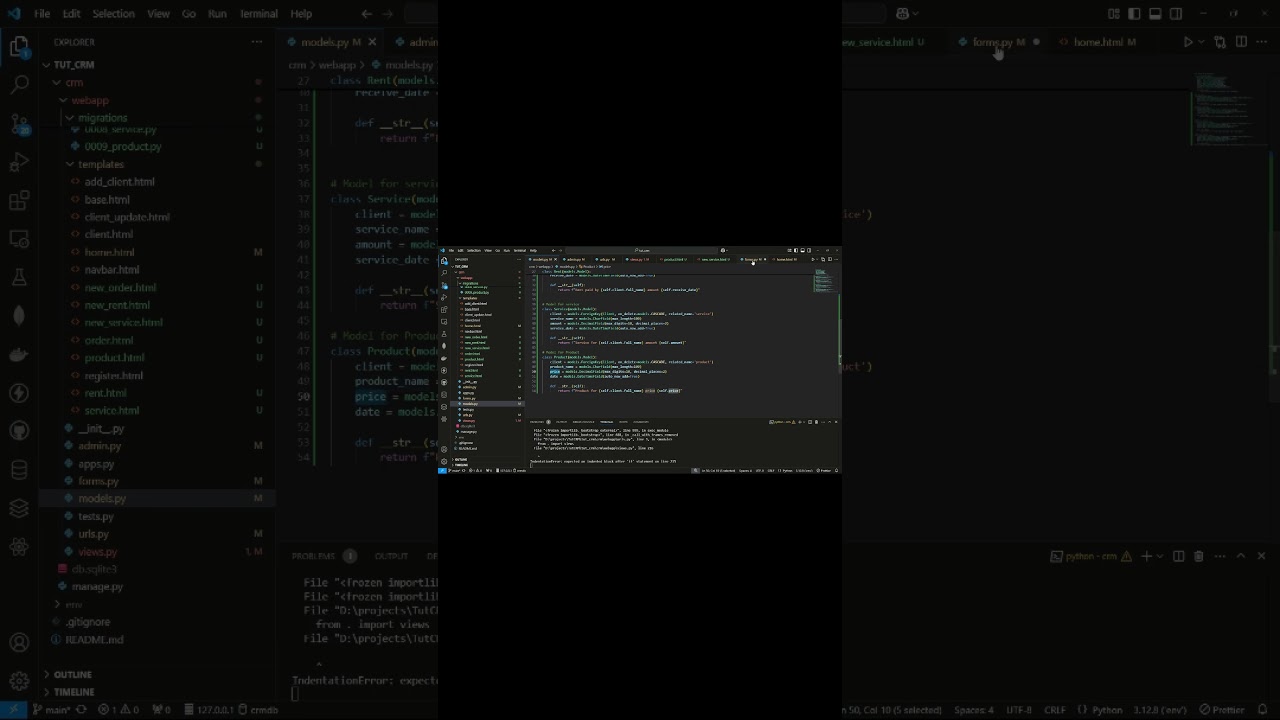
Task: Open PROBLEMS panel tab in background window
Action: (x=314, y=556)
